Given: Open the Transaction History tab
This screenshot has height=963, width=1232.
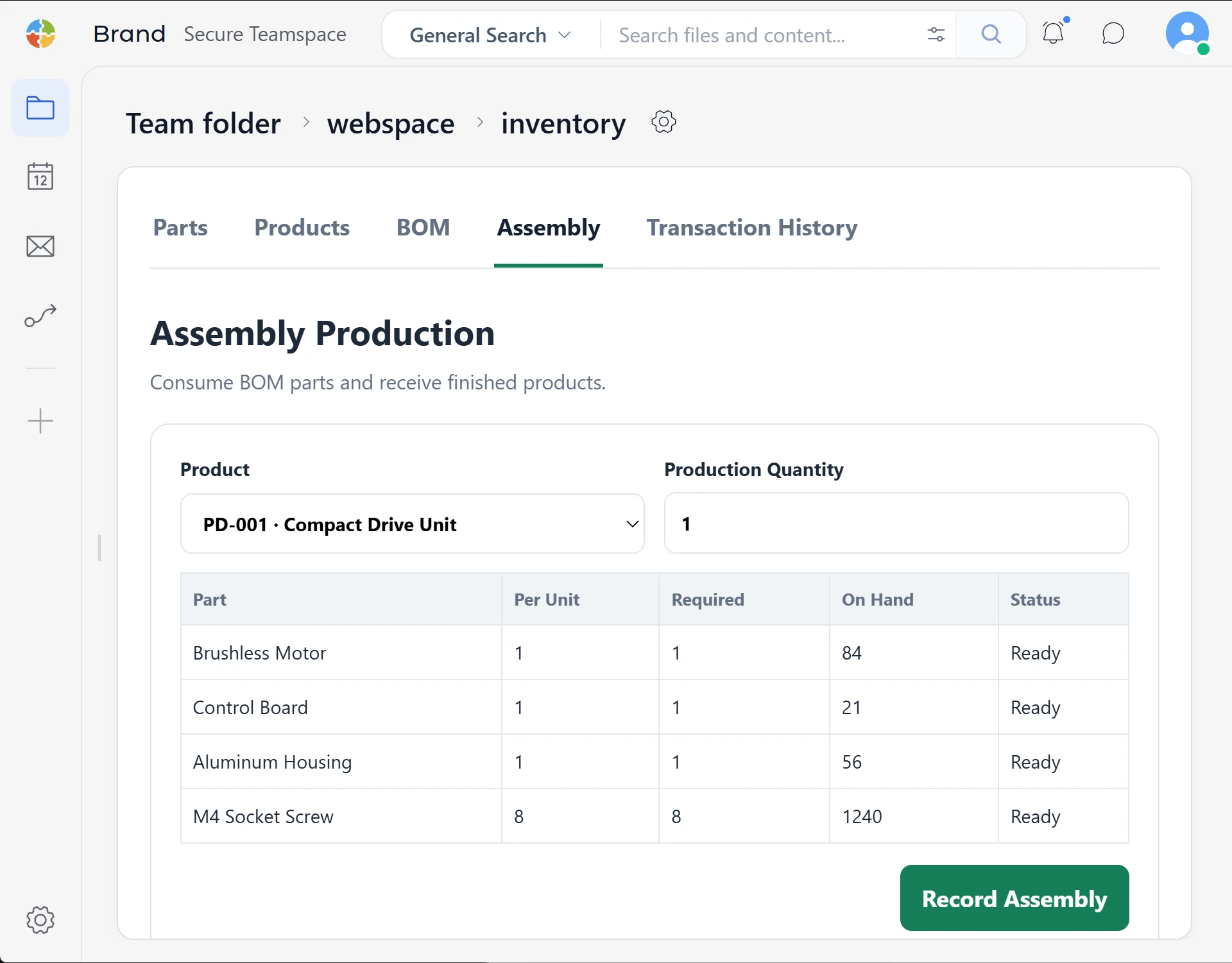Looking at the screenshot, I should tap(752, 228).
